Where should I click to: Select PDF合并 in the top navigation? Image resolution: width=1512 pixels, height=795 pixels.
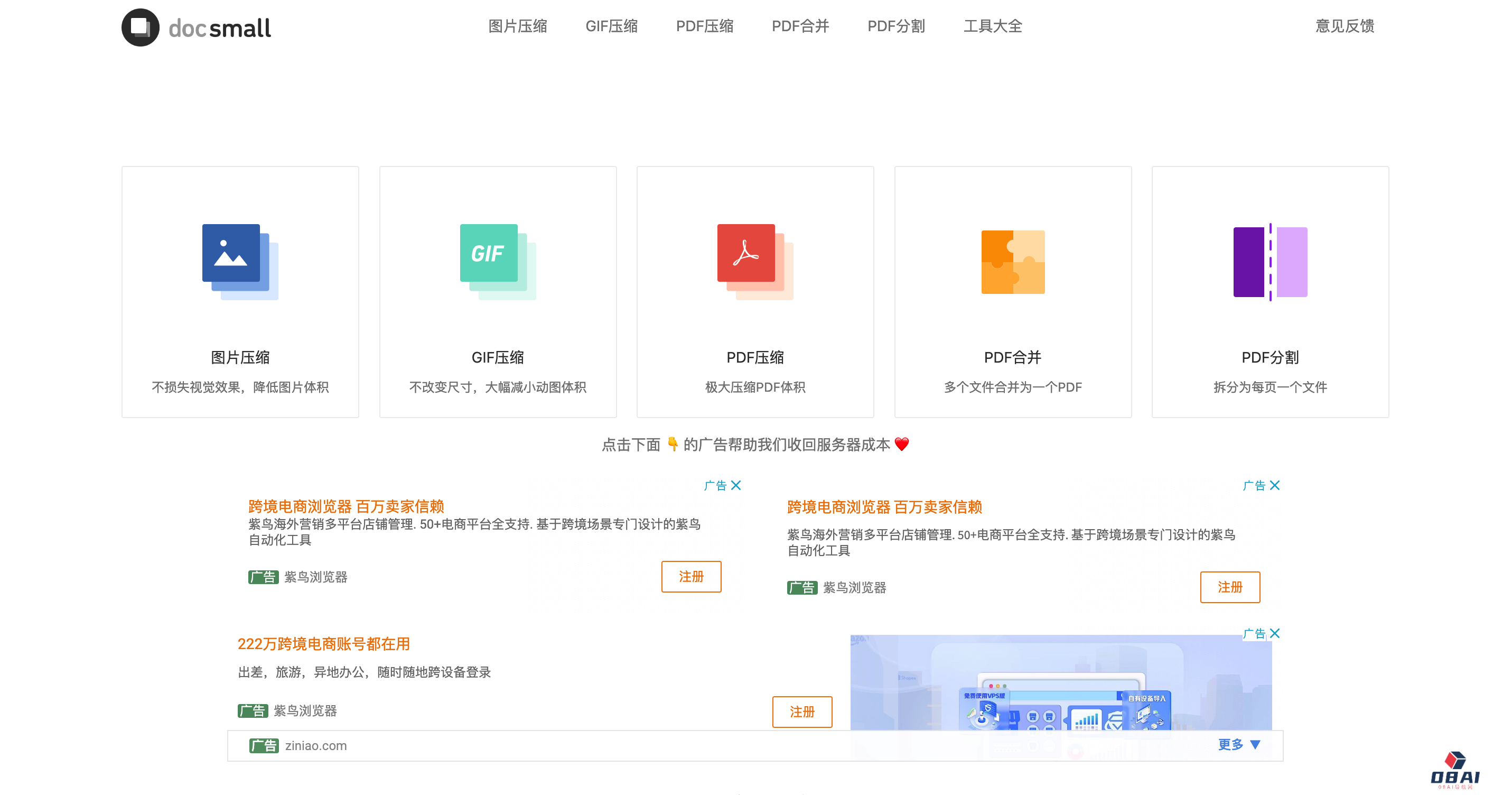pos(800,26)
